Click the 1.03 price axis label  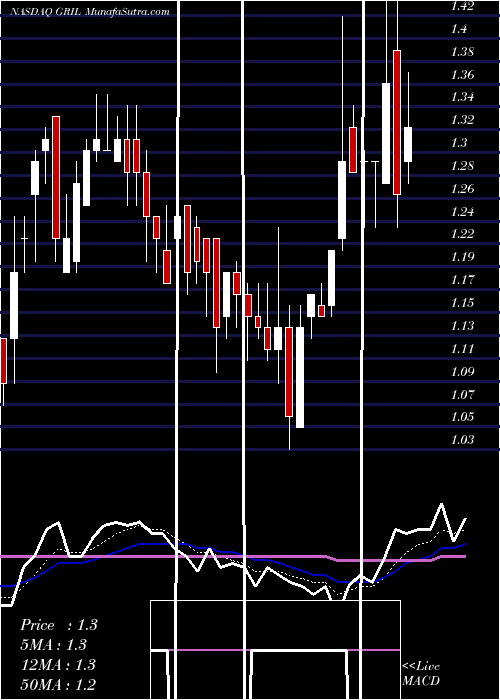click(462, 439)
